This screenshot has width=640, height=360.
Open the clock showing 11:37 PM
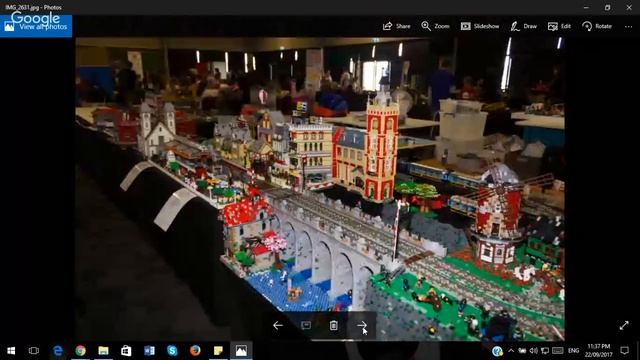click(x=598, y=351)
